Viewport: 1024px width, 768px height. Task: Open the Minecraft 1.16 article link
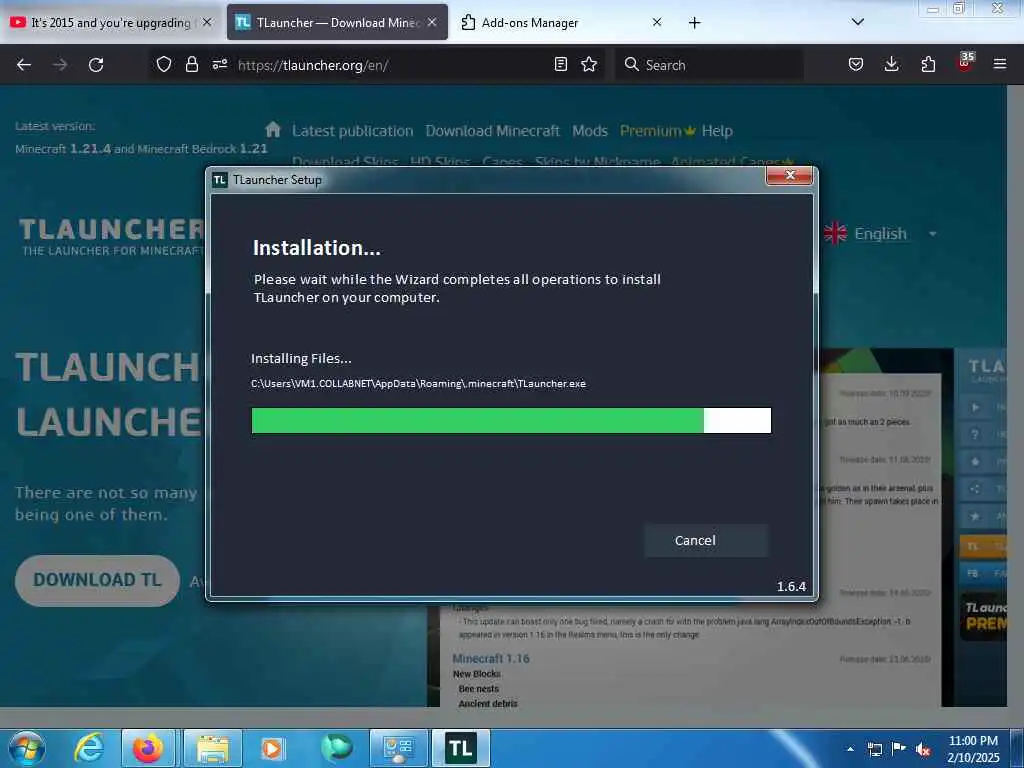click(490, 658)
